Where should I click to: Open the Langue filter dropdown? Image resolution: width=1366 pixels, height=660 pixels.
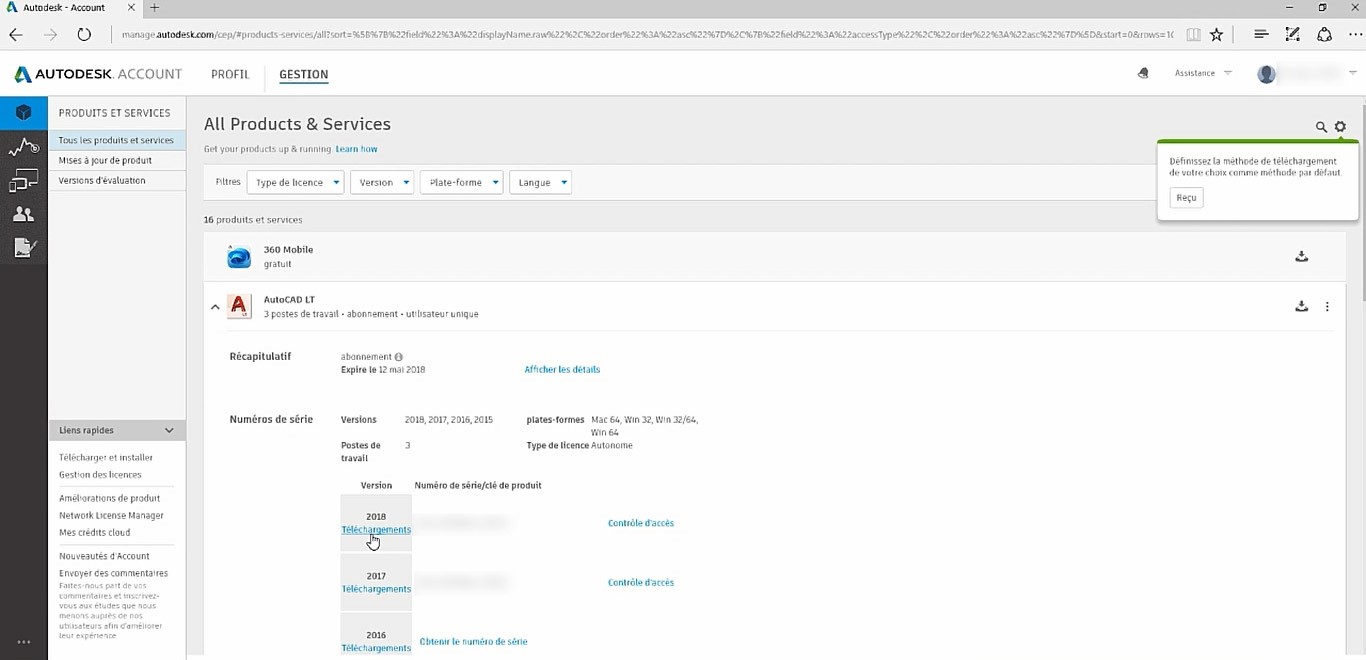point(540,182)
